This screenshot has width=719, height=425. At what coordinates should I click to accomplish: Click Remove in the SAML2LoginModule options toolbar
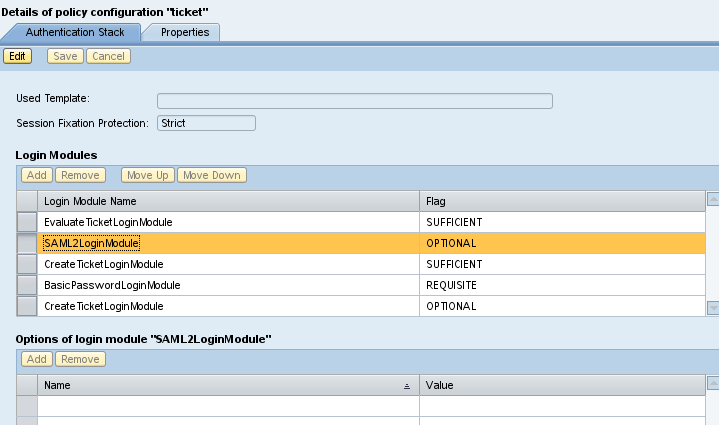pyautogui.click(x=79, y=359)
